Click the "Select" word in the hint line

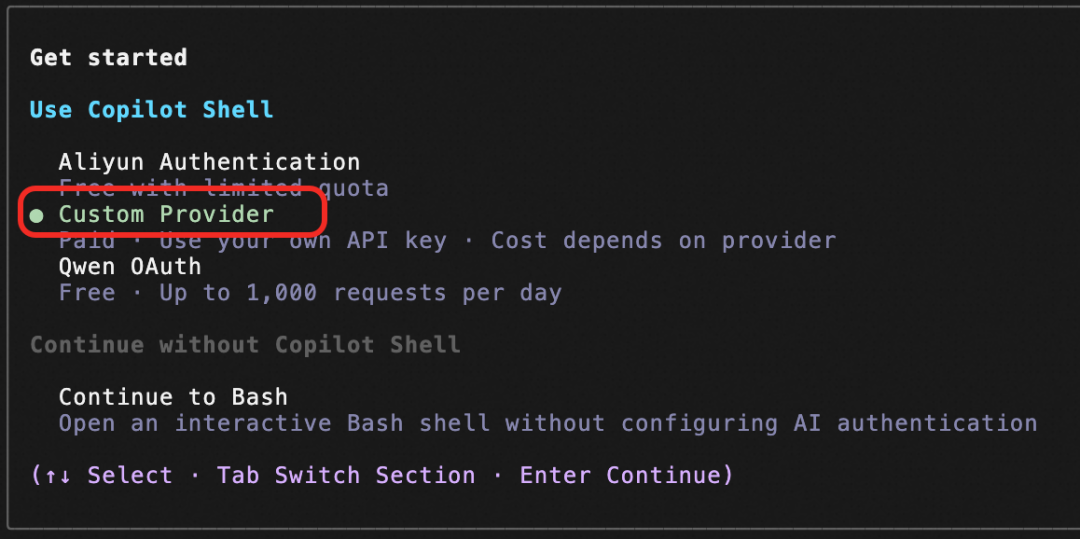[x=130, y=476]
